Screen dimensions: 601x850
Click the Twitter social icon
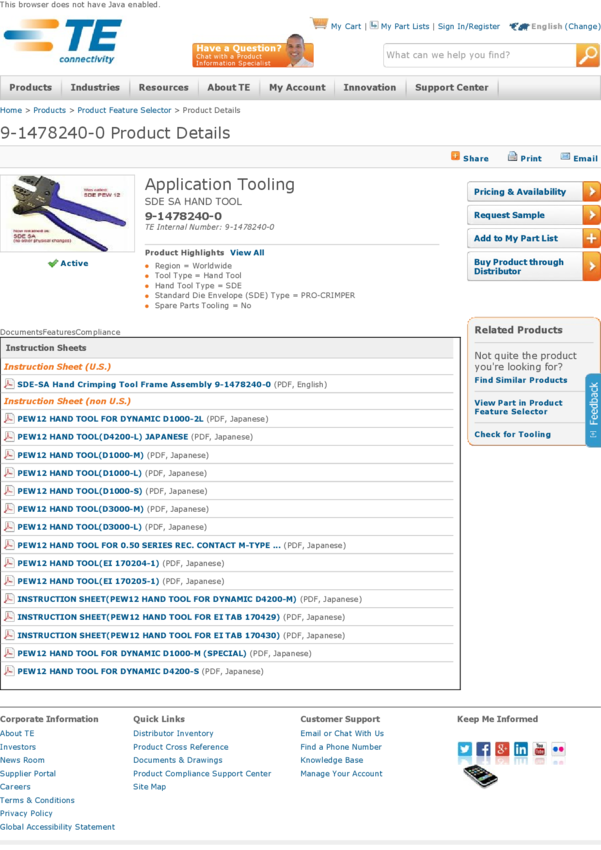[465, 749]
